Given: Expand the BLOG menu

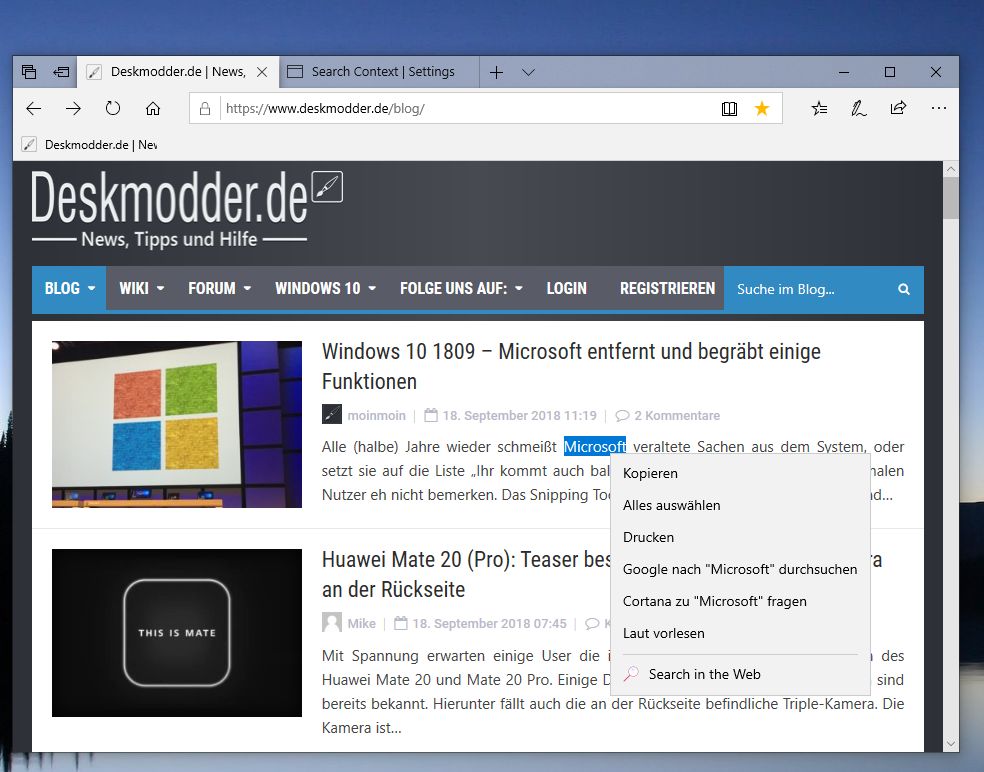Looking at the screenshot, I should click(69, 289).
